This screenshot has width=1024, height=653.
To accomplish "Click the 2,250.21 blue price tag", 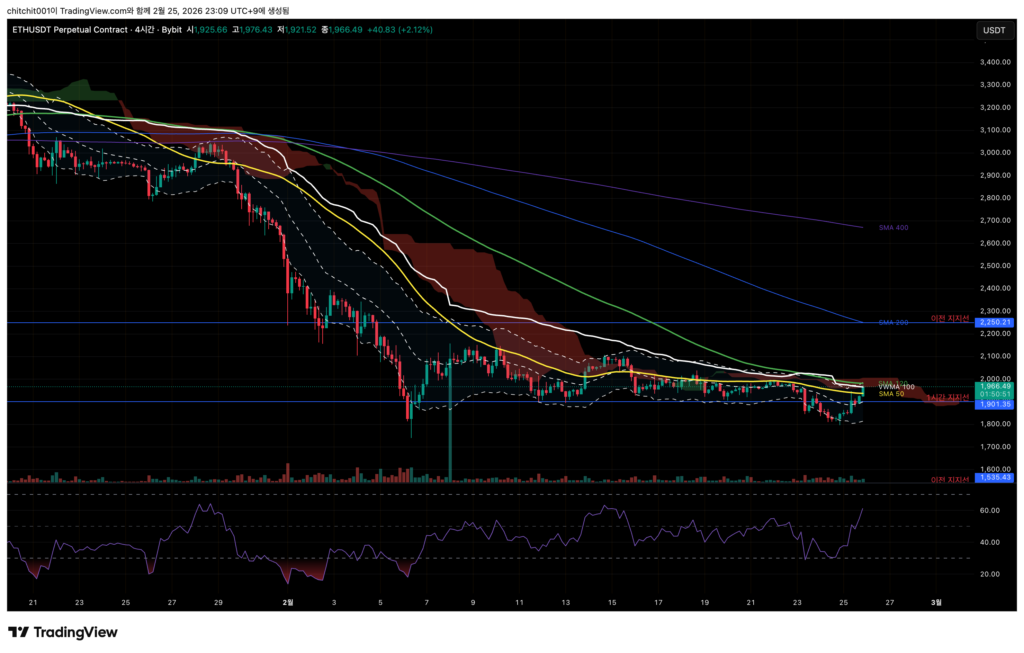I will pos(994,323).
